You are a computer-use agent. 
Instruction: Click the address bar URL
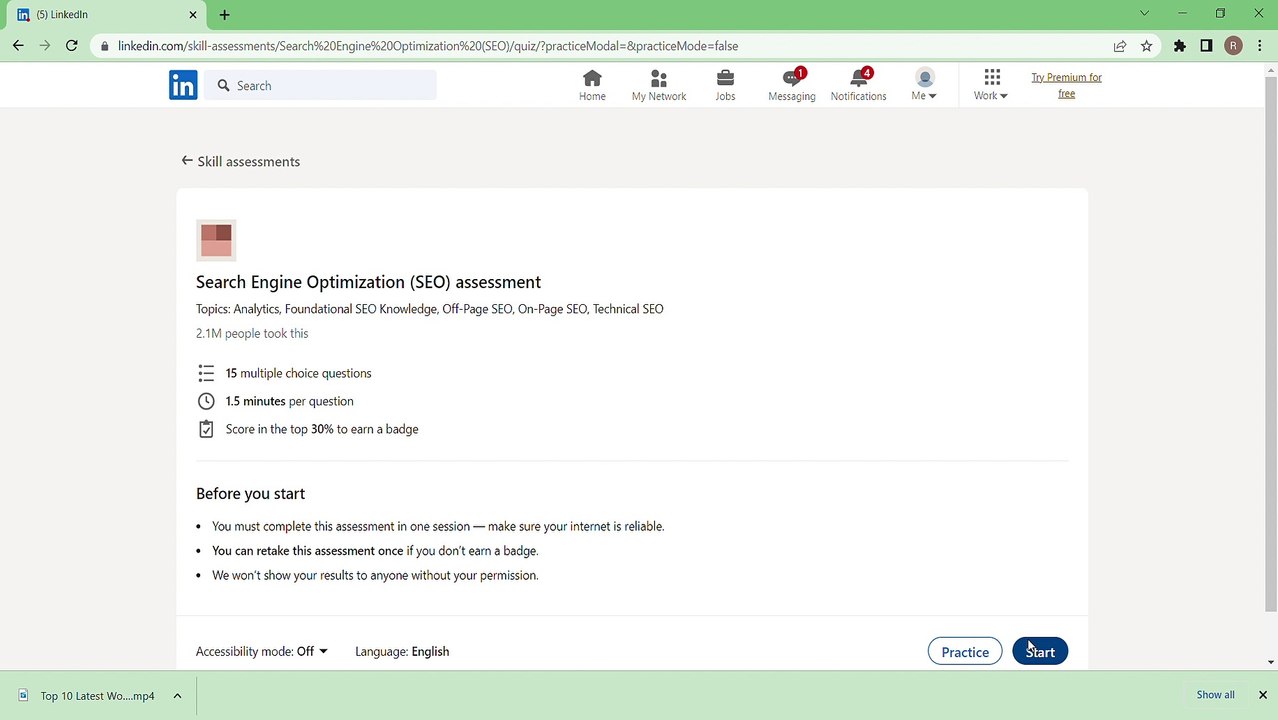click(x=428, y=46)
